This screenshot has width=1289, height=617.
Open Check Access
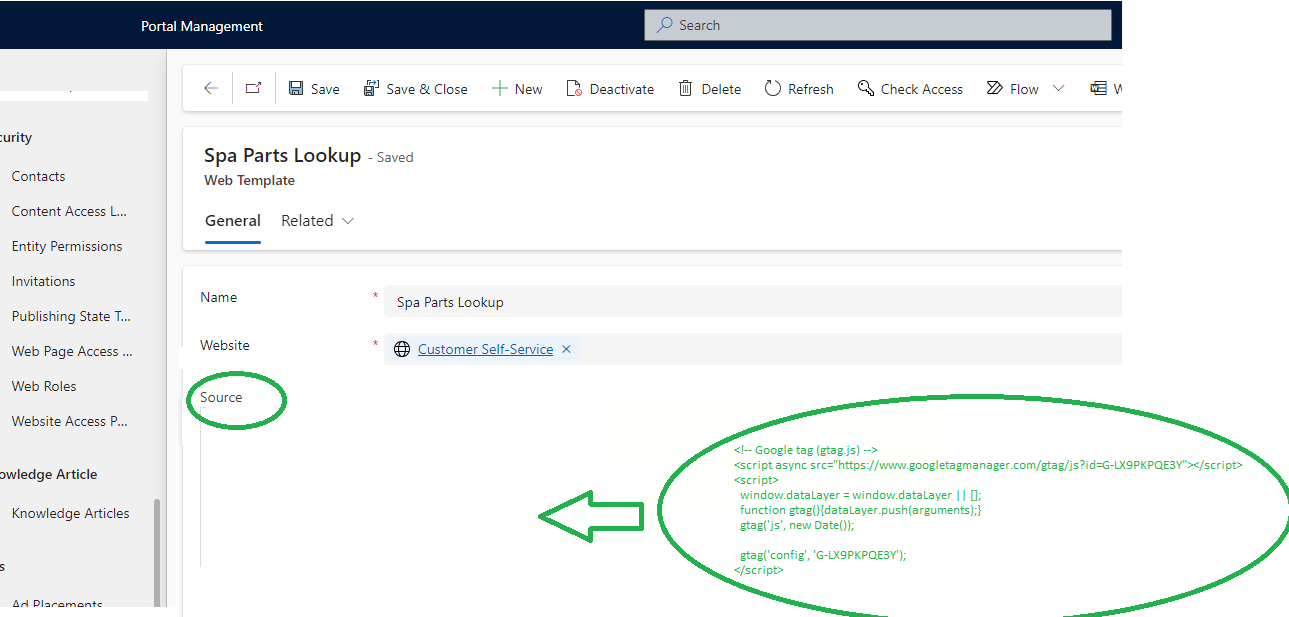(x=910, y=89)
